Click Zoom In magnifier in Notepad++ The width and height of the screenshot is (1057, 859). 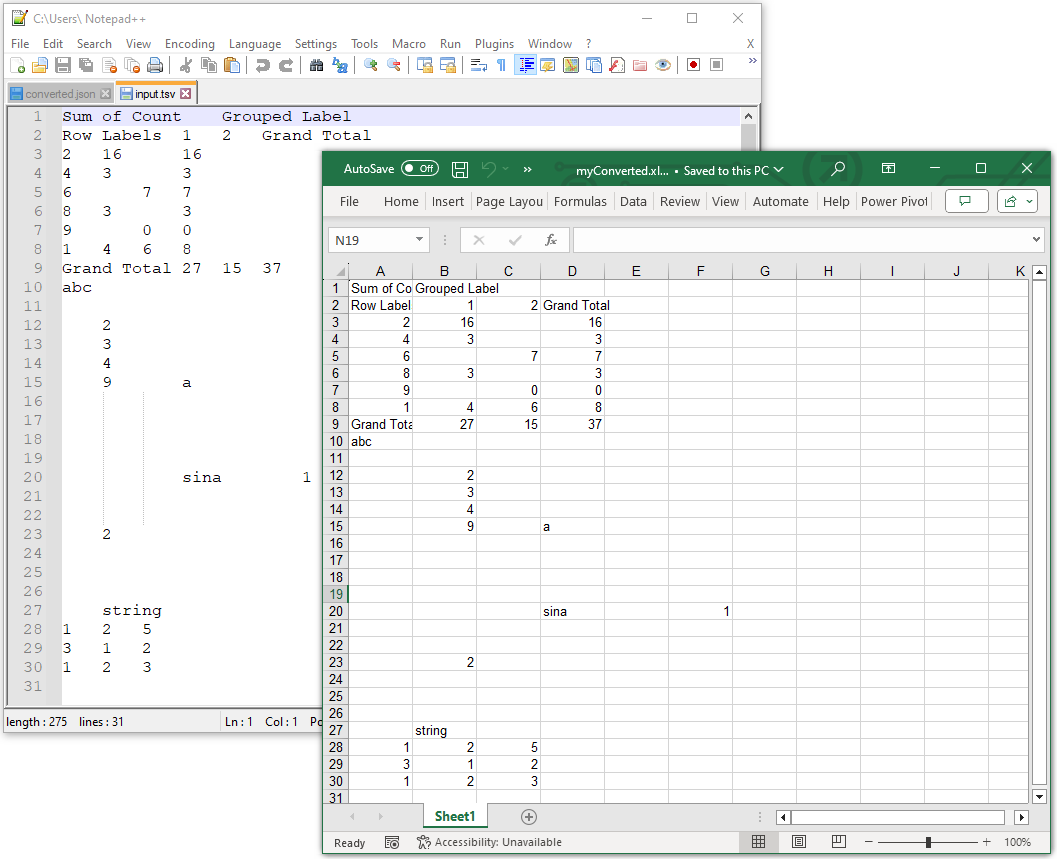370,65
